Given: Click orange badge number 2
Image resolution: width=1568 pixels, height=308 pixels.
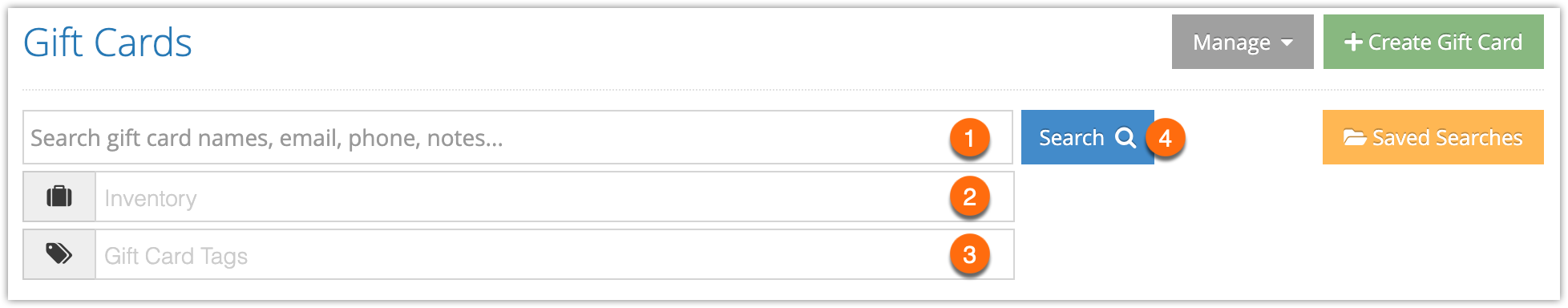Looking at the screenshot, I should coord(969,197).
